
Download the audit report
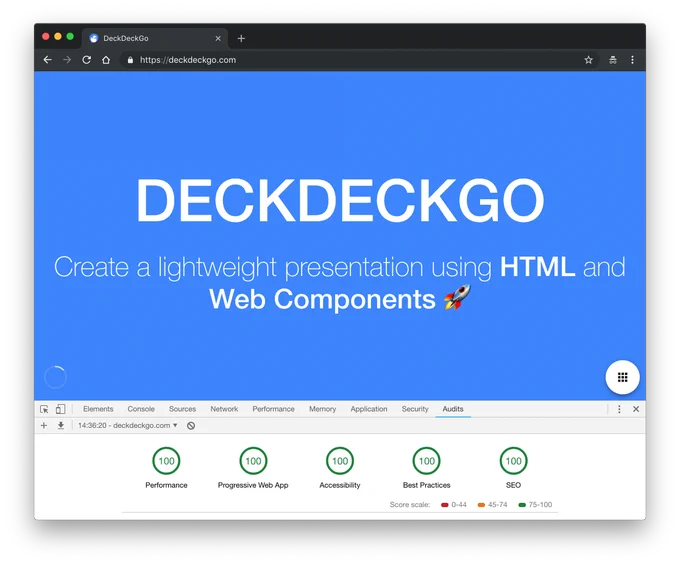click(61, 425)
